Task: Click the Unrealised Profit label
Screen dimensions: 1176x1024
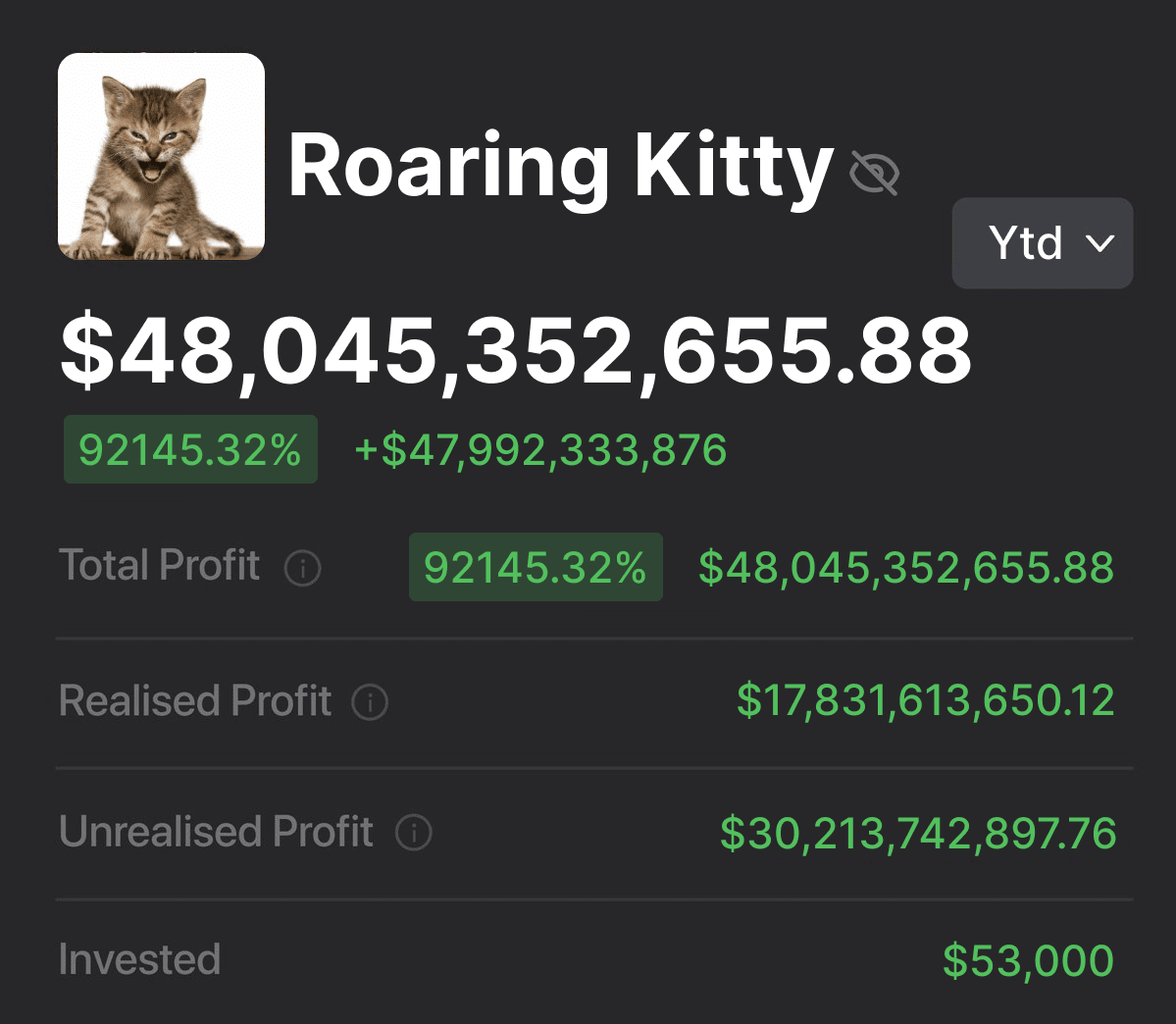Action: (x=216, y=832)
